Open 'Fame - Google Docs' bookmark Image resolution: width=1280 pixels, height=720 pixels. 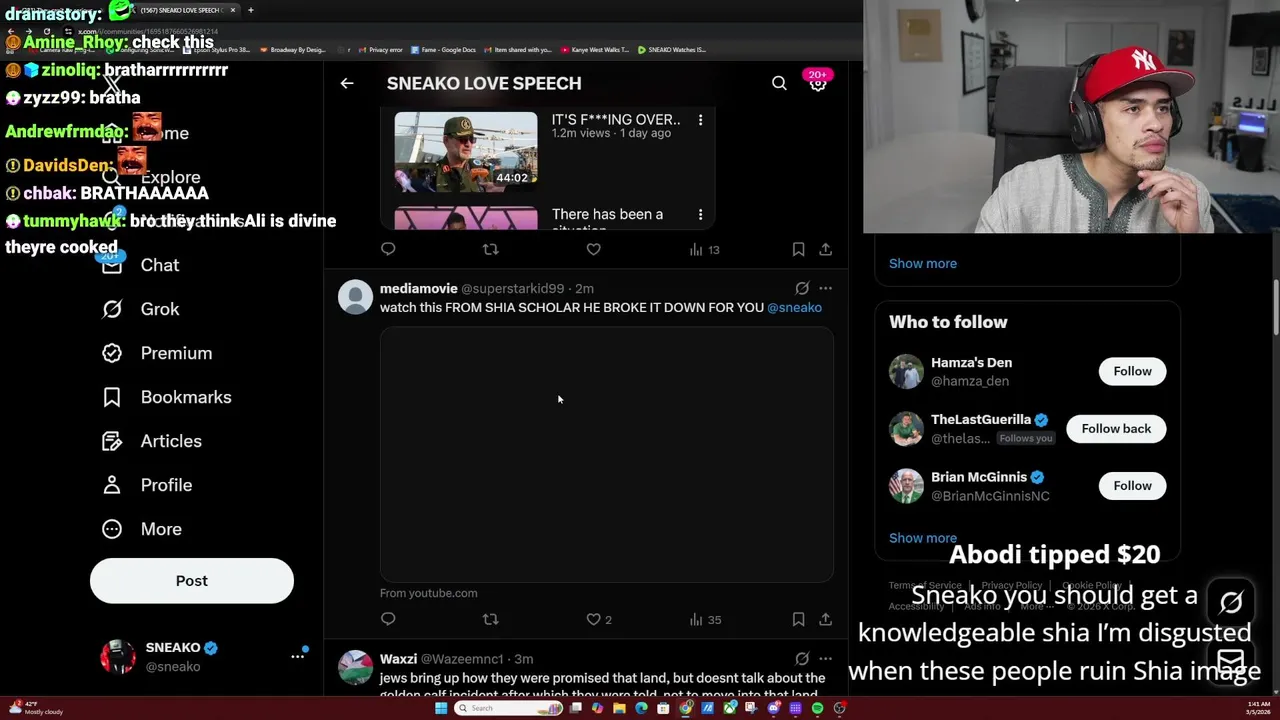tap(443, 49)
